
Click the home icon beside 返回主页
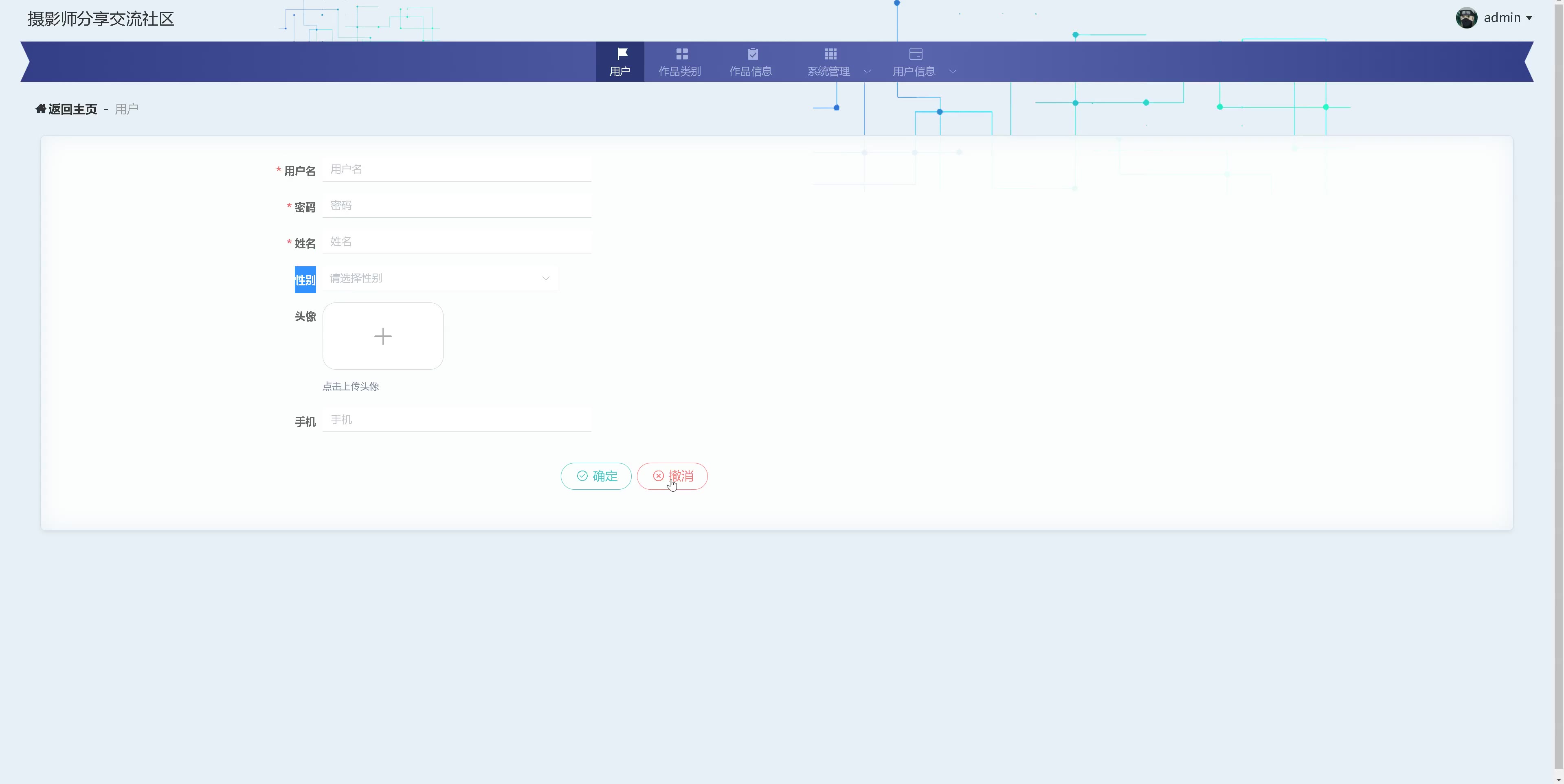click(41, 109)
